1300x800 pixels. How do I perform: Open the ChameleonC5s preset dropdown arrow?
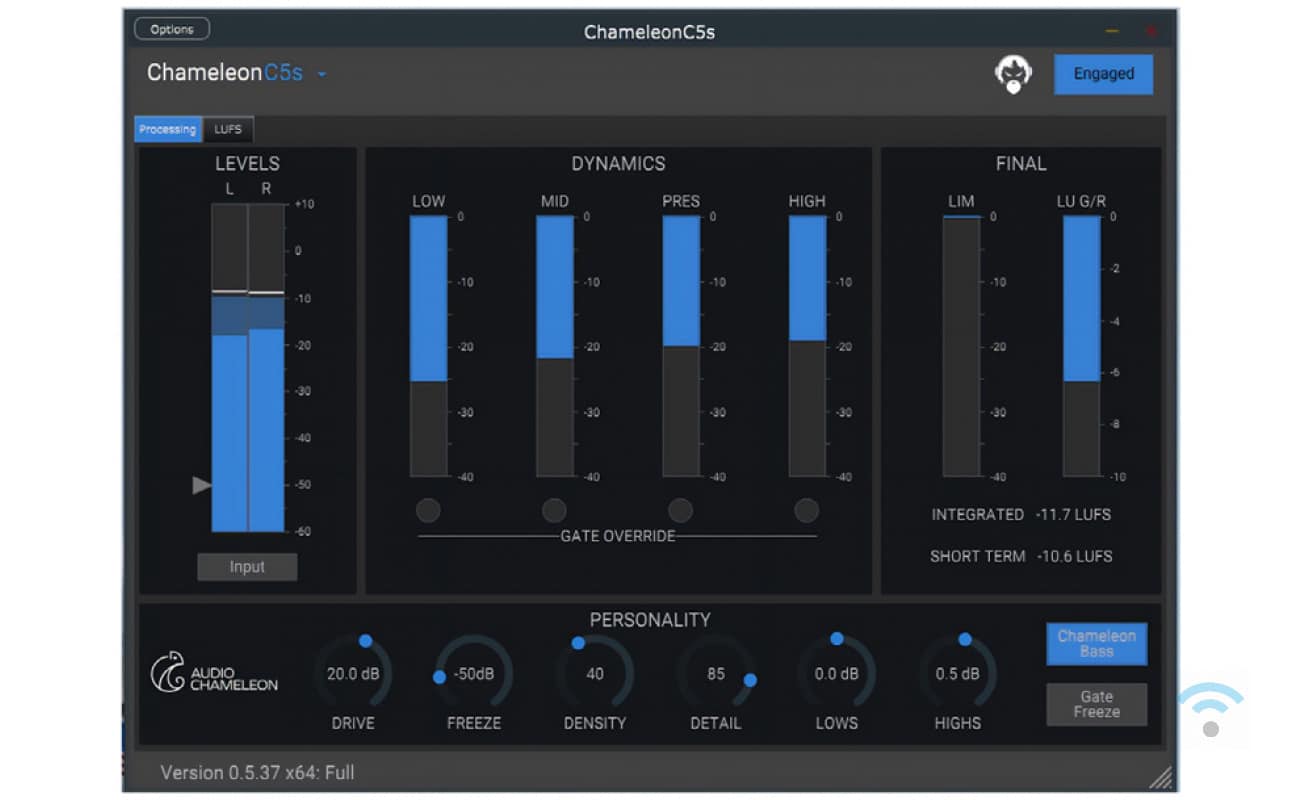[x=322, y=74]
